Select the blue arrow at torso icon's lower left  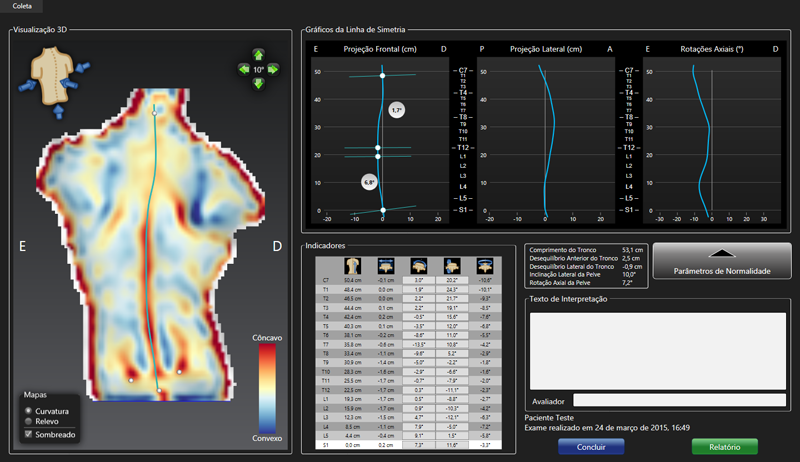27,86
